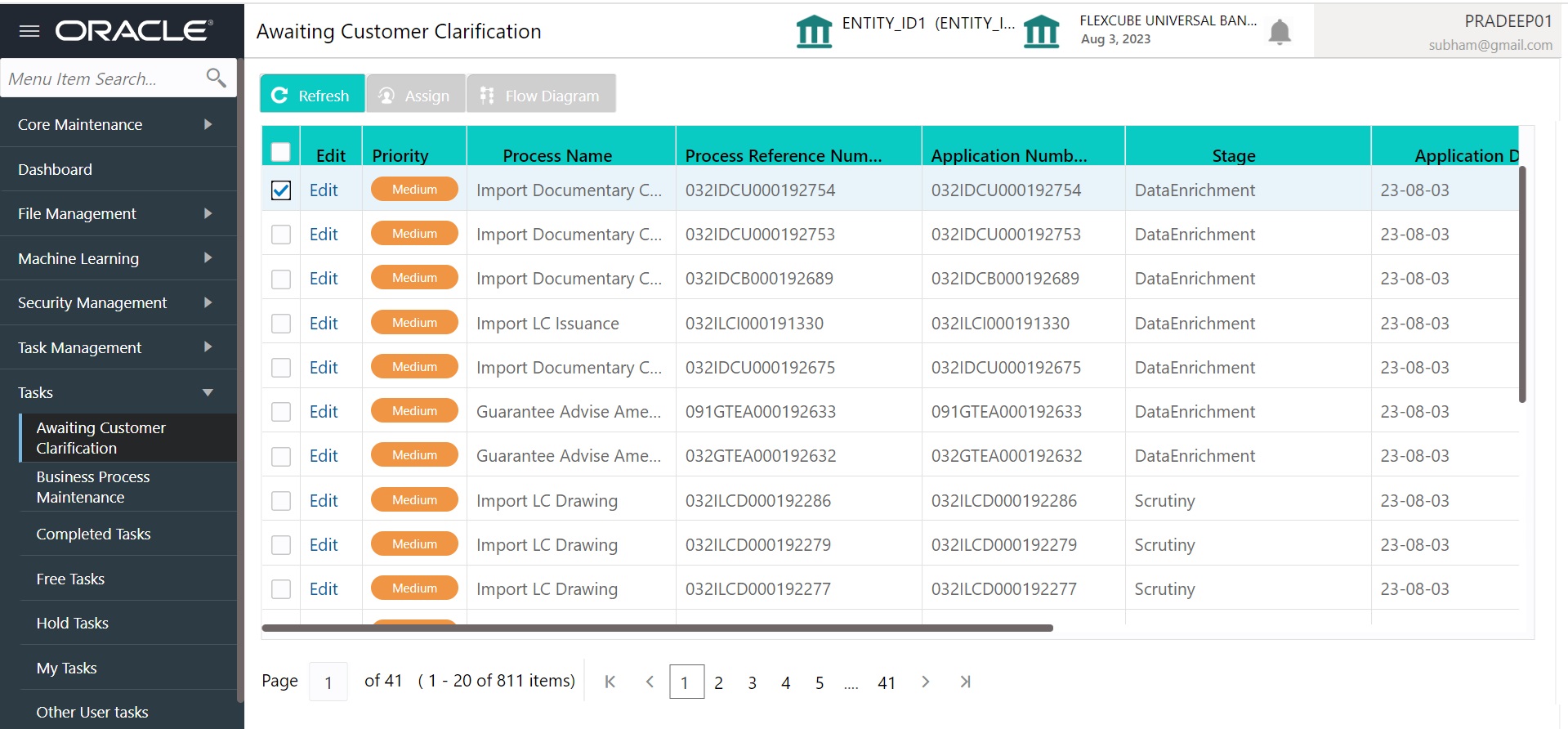The image size is (1568, 729).
Task: Check the row 032IDCU000192753 checkbox
Action: (x=280, y=235)
